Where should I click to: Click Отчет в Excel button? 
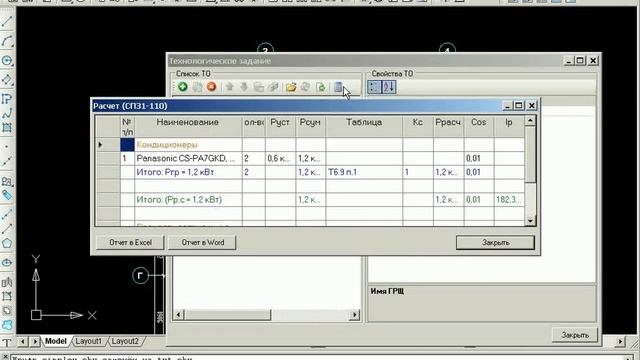point(131,242)
